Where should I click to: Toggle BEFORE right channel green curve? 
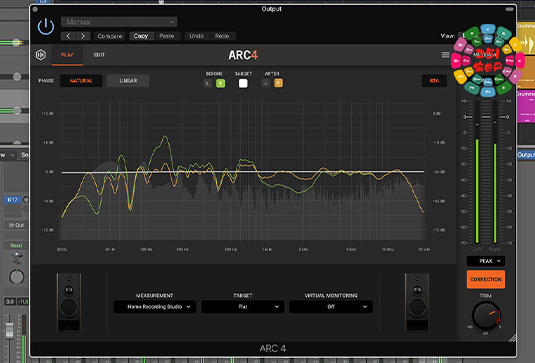(x=220, y=83)
